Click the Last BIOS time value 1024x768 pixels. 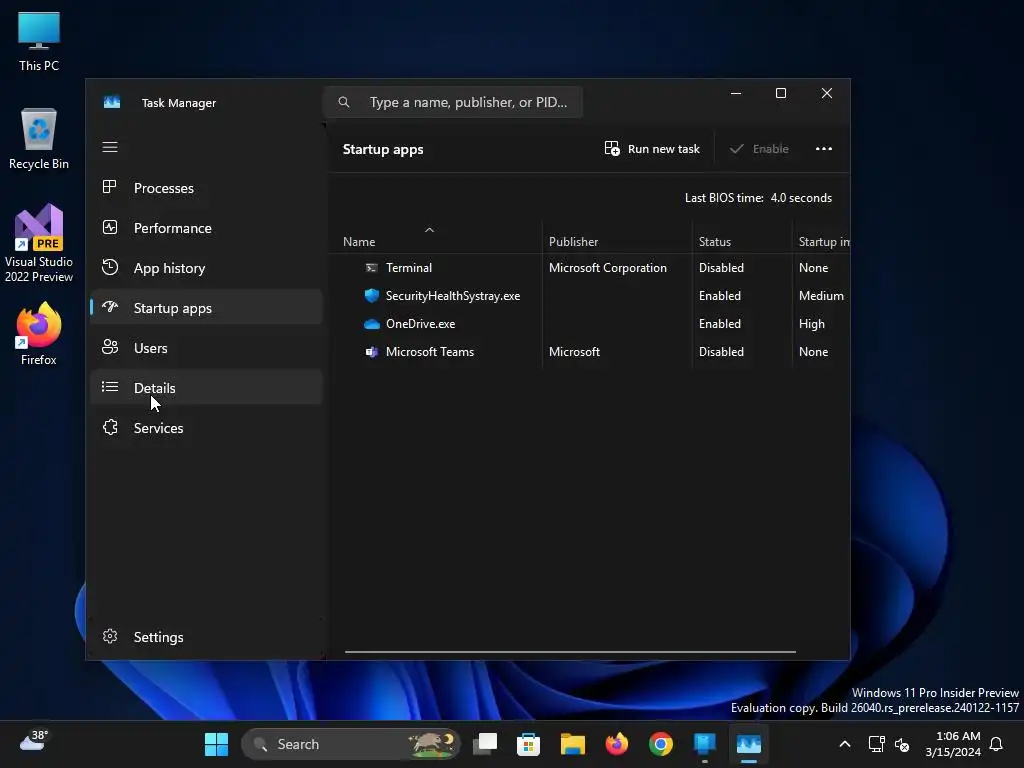tap(801, 198)
